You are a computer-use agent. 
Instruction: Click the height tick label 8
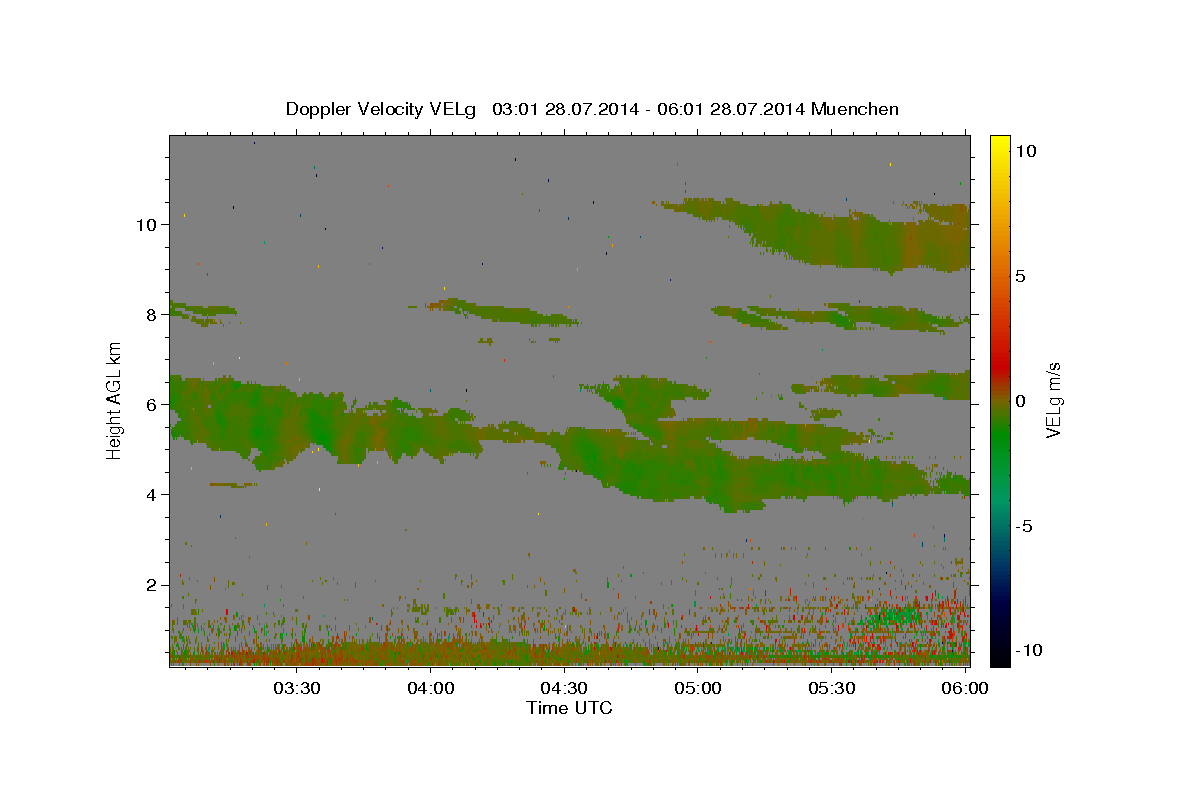pyautogui.click(x=153, y=314)
